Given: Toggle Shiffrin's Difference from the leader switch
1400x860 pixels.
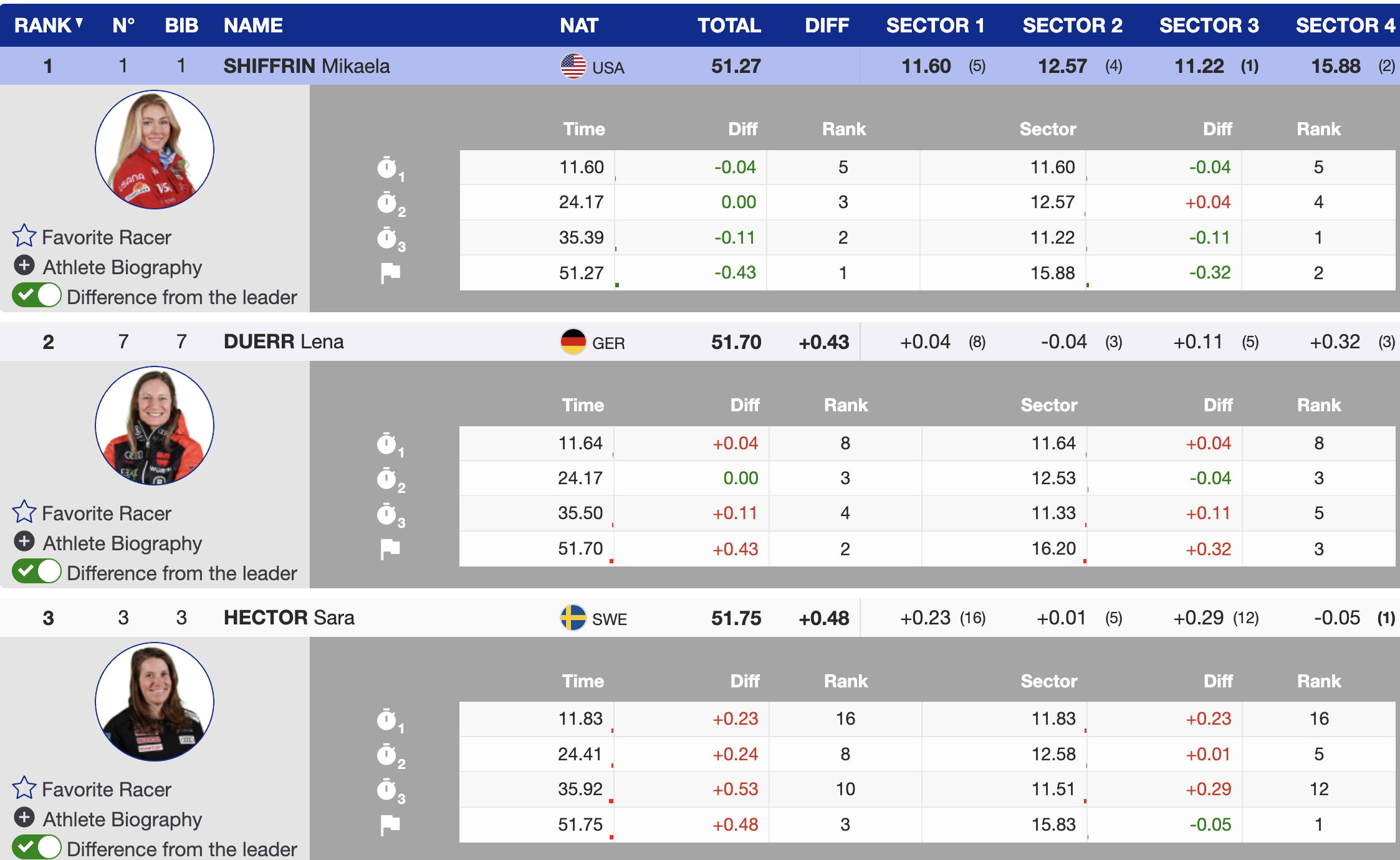Looking at the screenshot, I should 37,295.
